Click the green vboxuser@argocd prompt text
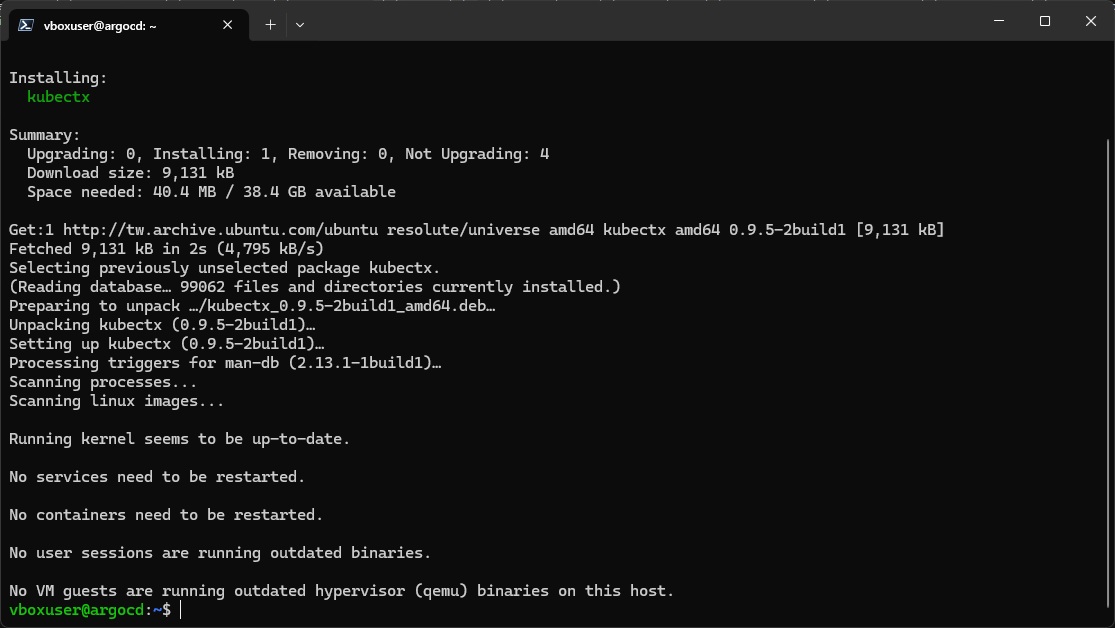 (77, 610)
